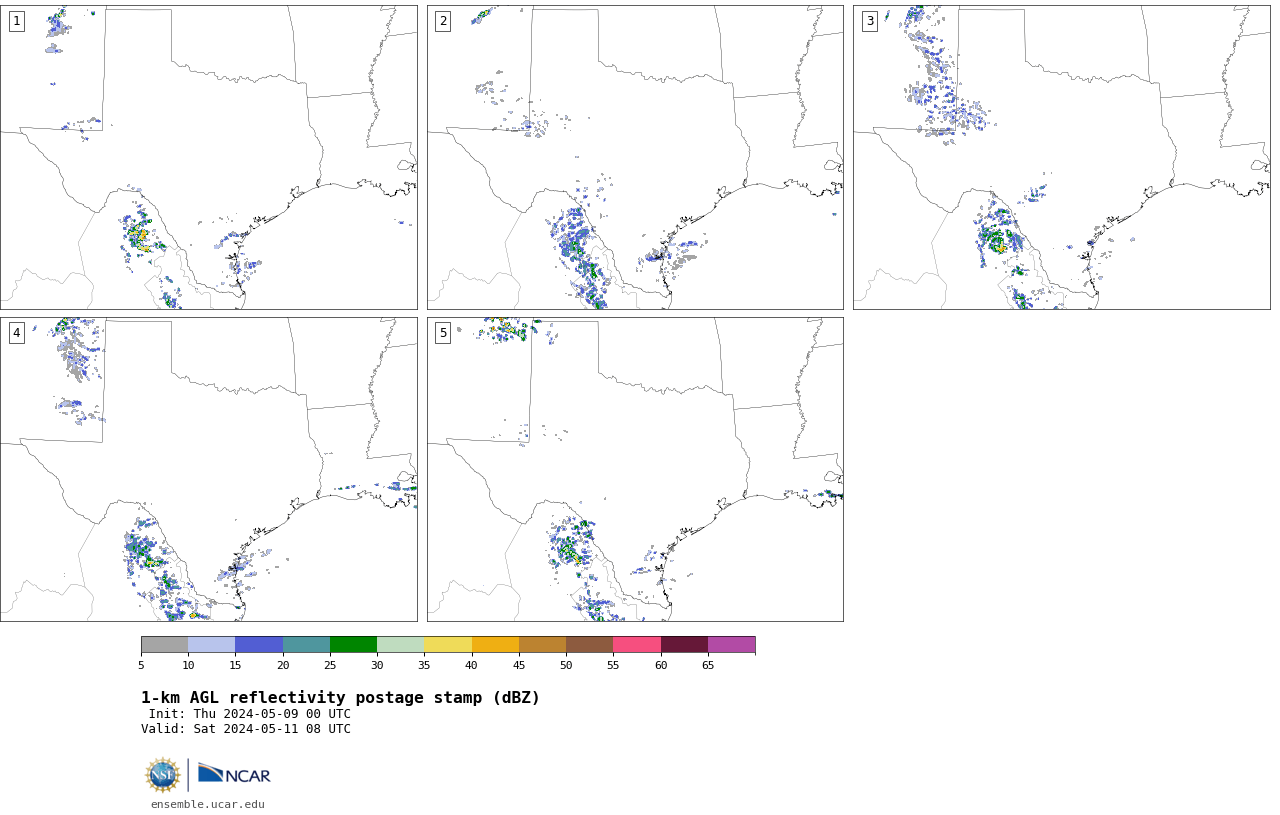
Task: Click the colorbar tick label 20
Action: tap(283, 666)
